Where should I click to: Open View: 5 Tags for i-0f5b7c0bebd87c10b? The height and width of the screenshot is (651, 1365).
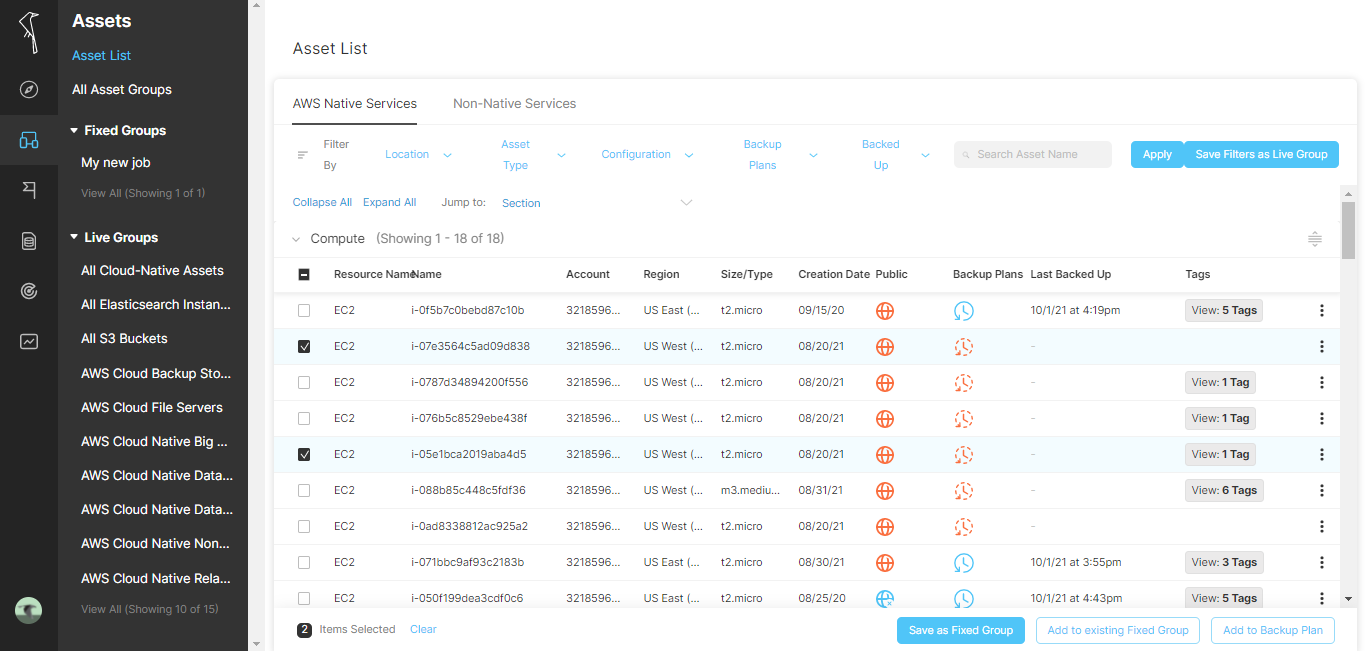(x=1224, y=311)
